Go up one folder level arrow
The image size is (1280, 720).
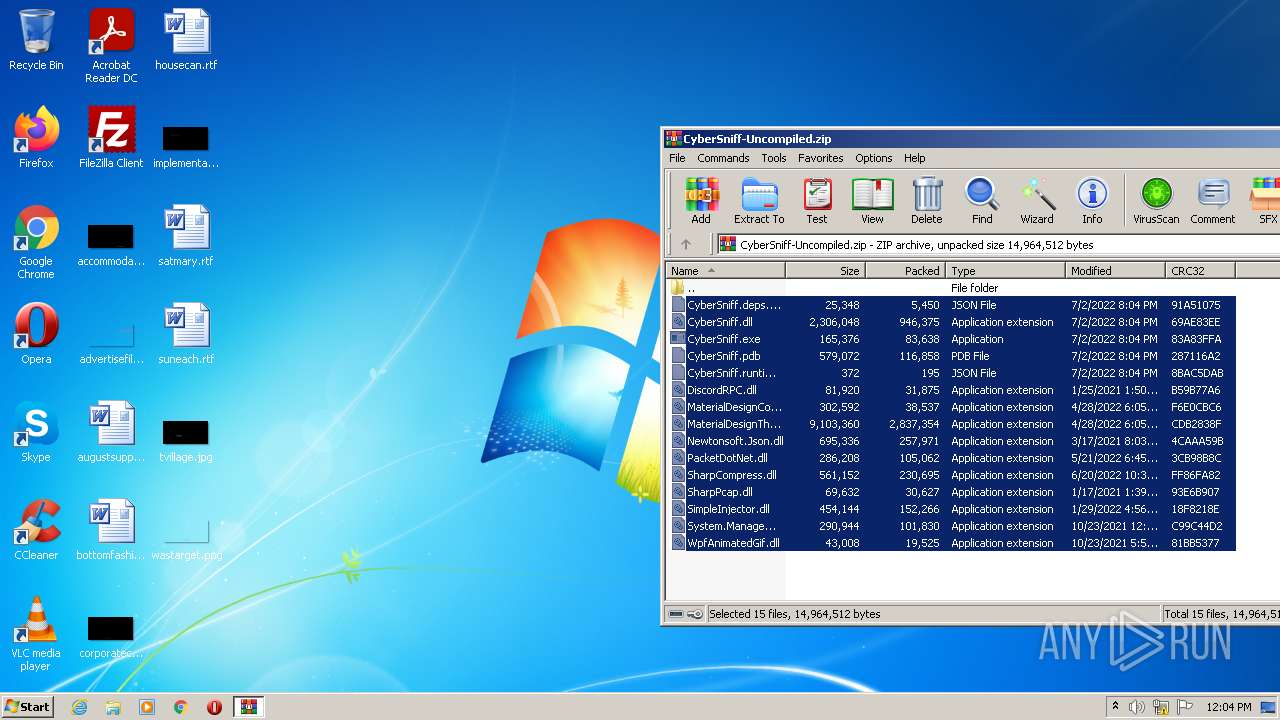click(x=686, y=244)
